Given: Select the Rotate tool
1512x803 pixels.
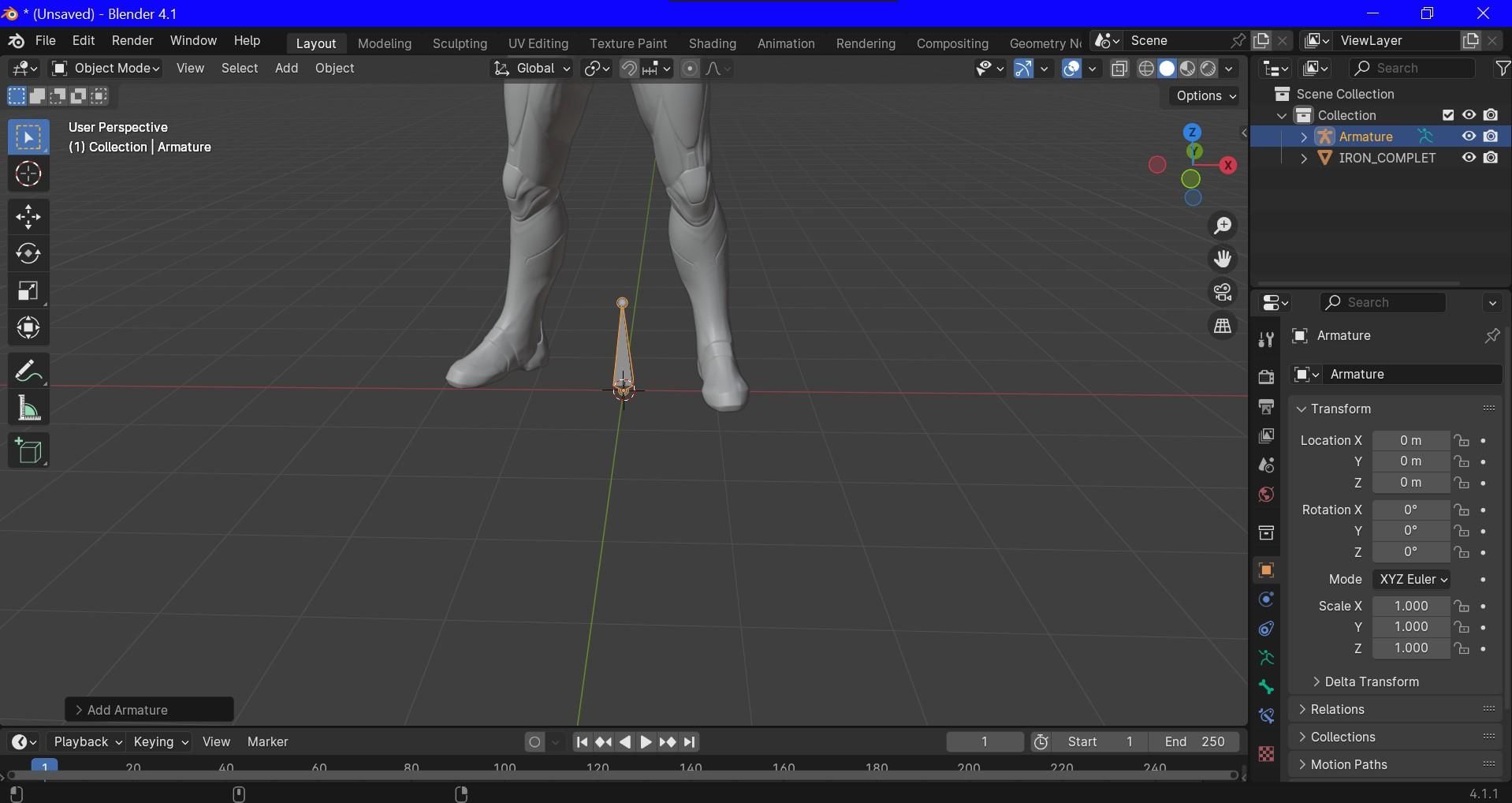Looking at the screenshot, I should 28,252.
